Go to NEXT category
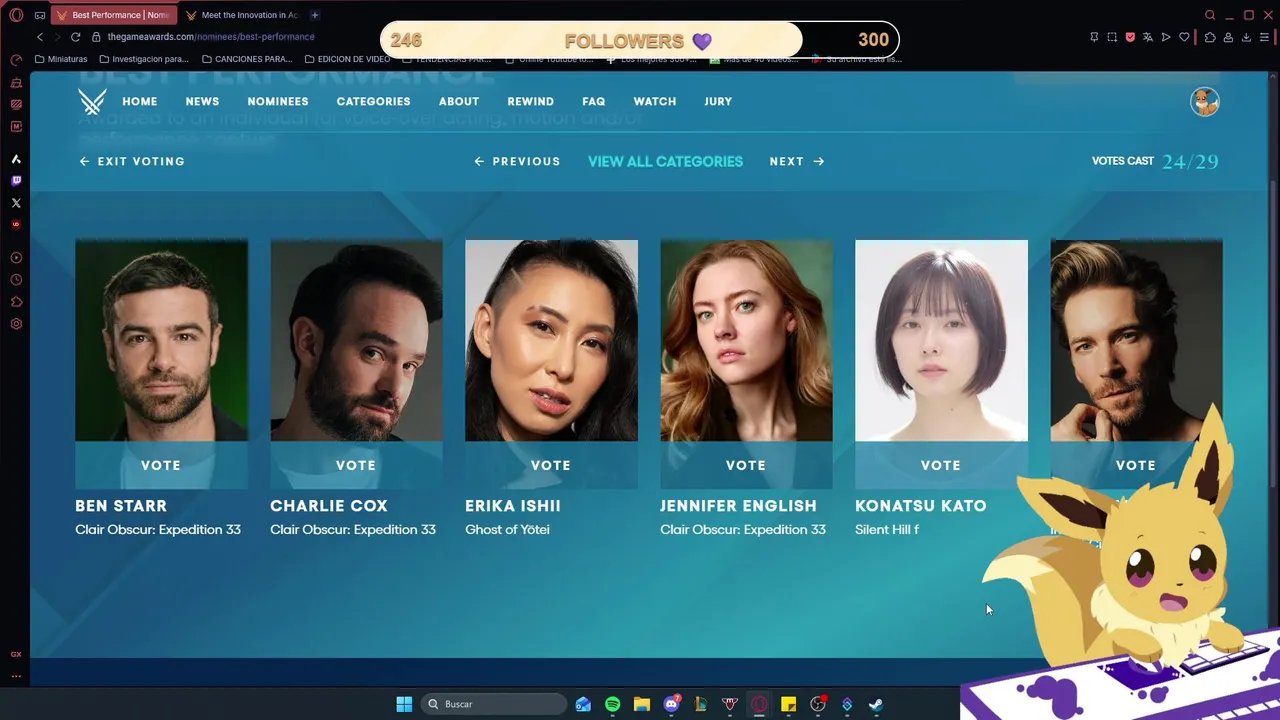This screenshot has height=720, width=1280. pos(797,161)
